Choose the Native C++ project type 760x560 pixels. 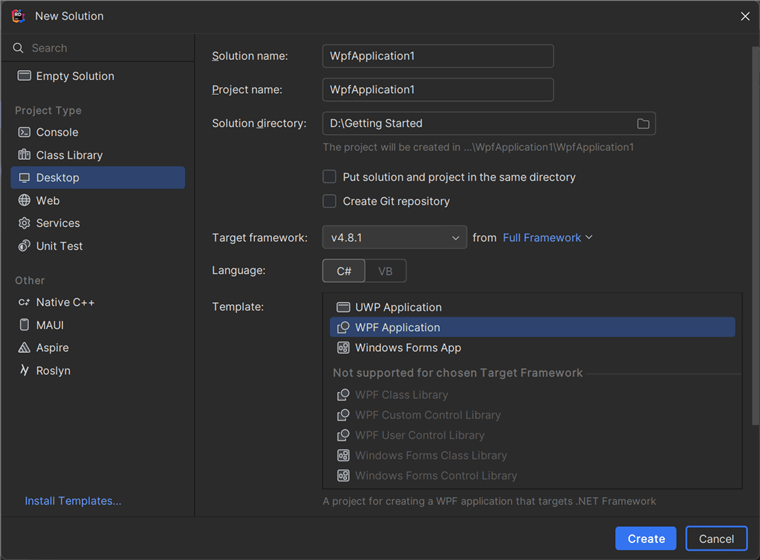click(x=65, y=302)
